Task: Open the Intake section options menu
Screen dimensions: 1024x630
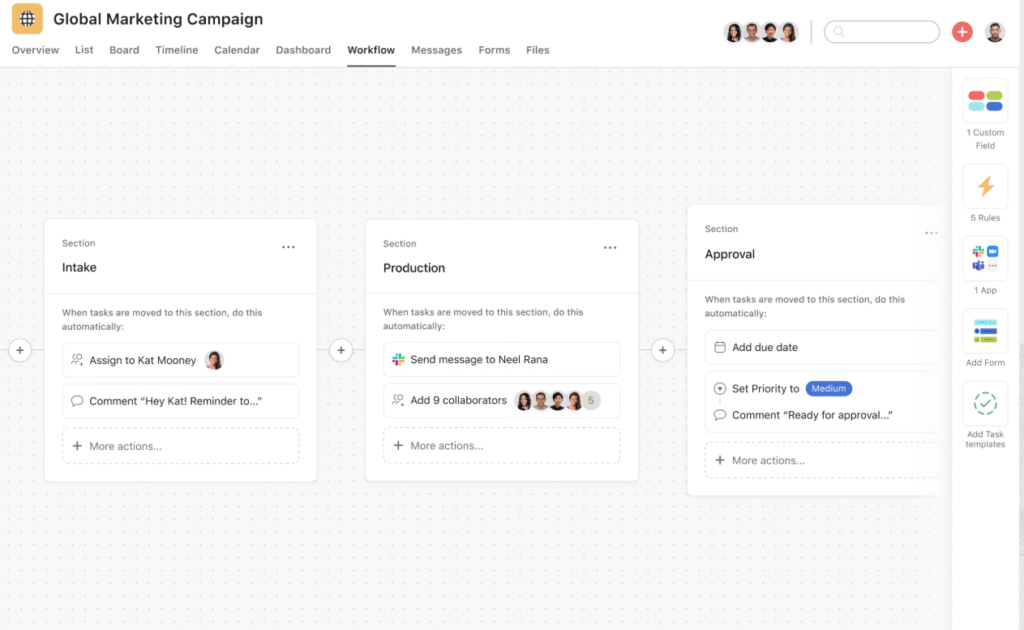Action: (x=287, y=246)
